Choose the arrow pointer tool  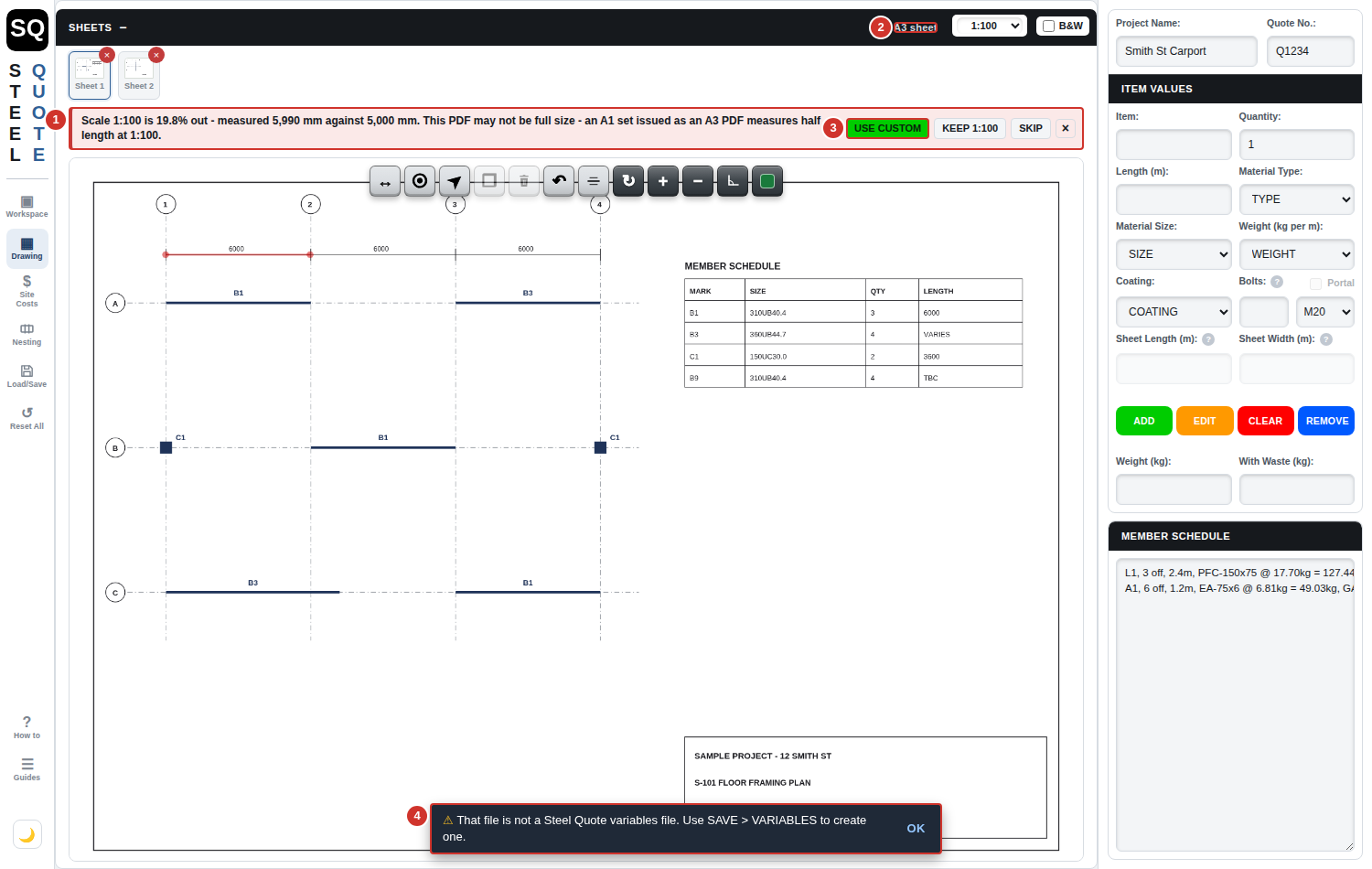pyautogui.click(x=455, y=181)
